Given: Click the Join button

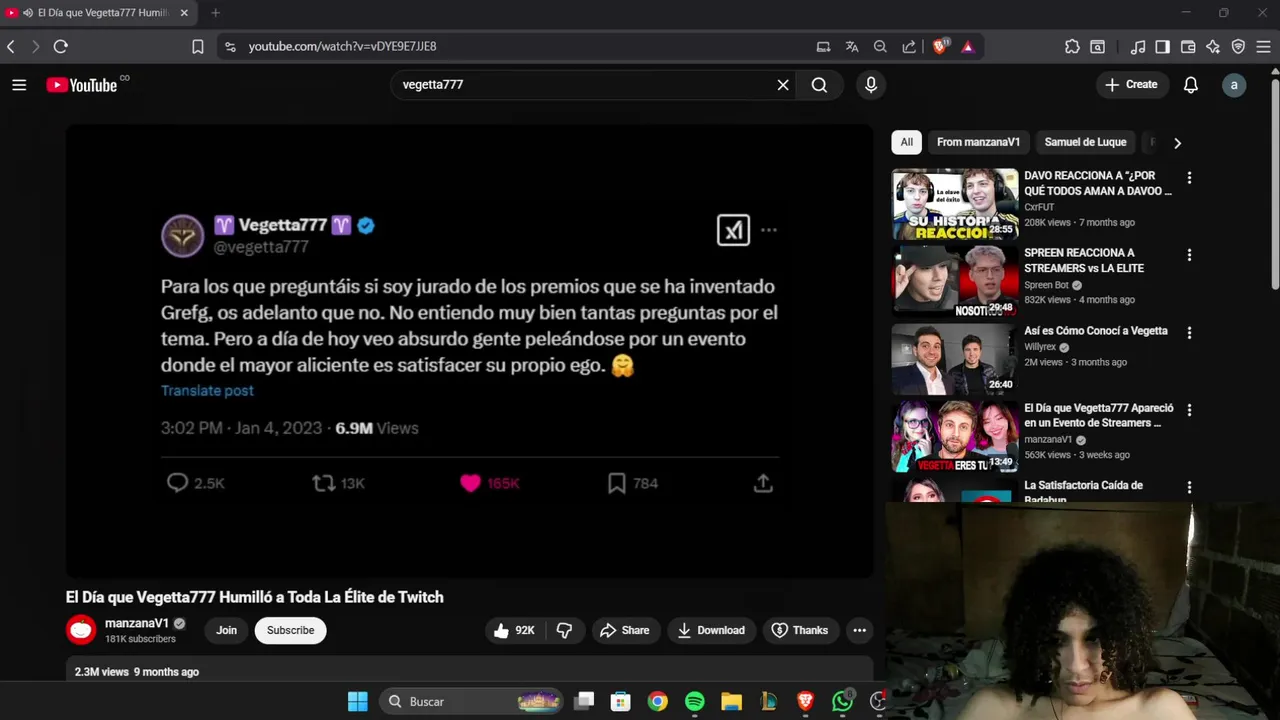Looking at the screenshot, I should click(x=227, y=630).
